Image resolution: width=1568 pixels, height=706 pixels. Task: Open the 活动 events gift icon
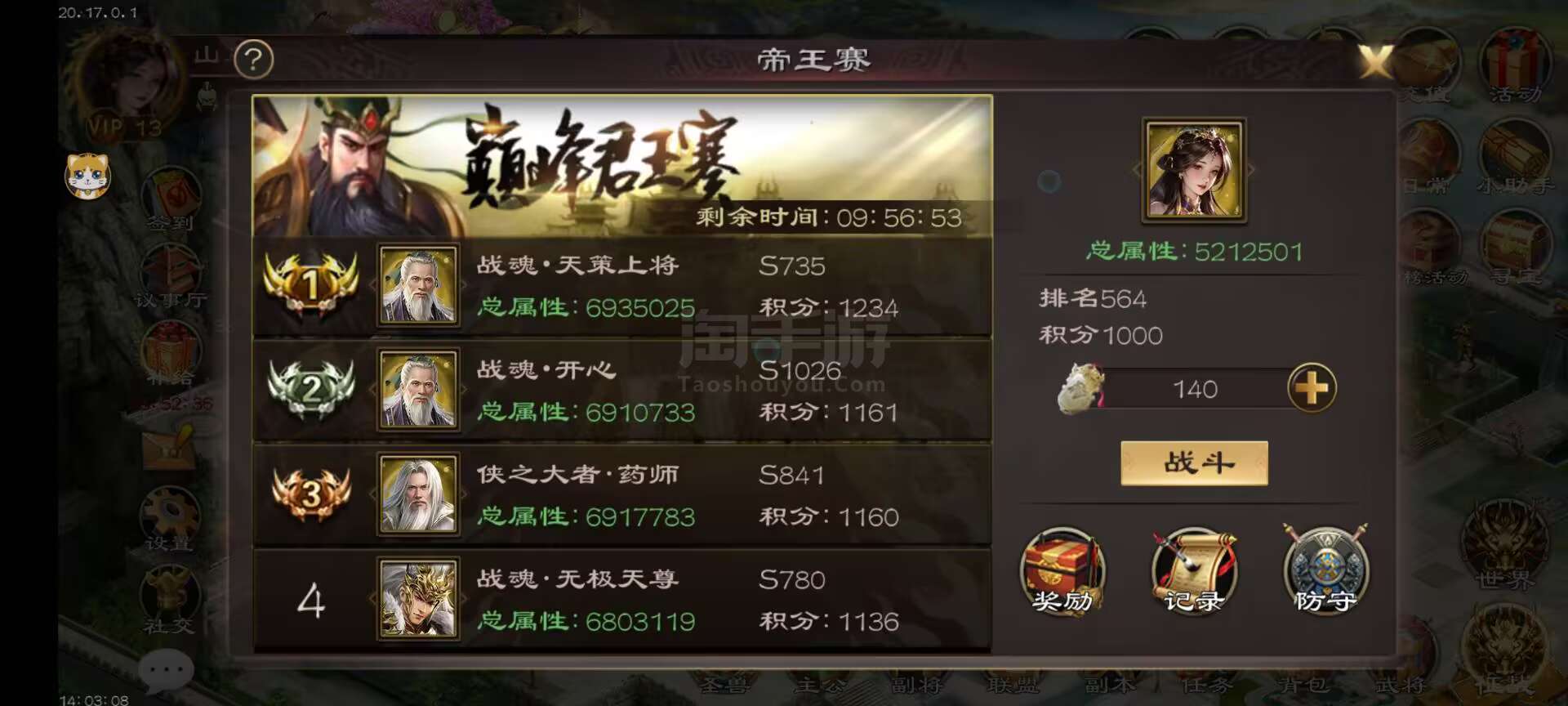click(x=1515, y=65)
